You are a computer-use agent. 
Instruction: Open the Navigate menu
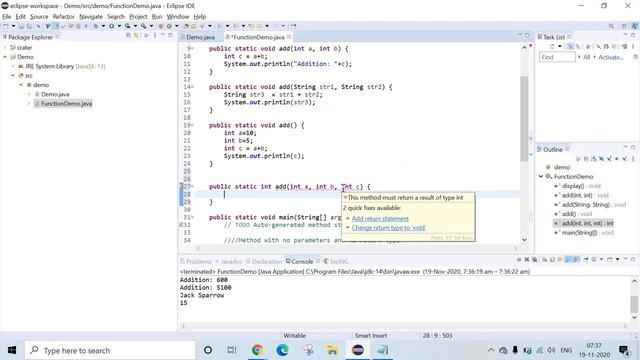point(91,17)
